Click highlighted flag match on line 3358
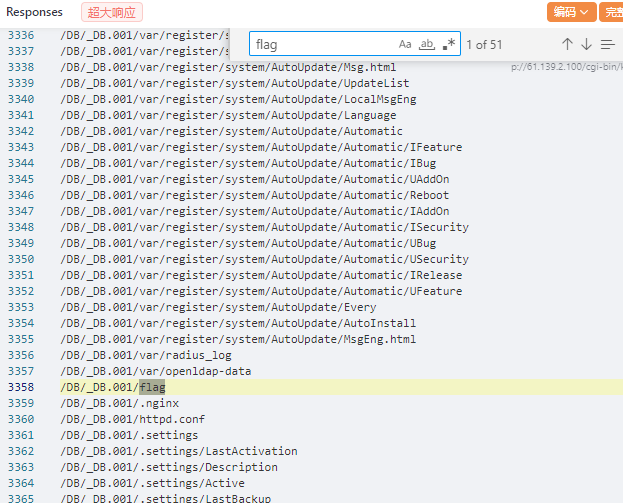 pos(152,387)
